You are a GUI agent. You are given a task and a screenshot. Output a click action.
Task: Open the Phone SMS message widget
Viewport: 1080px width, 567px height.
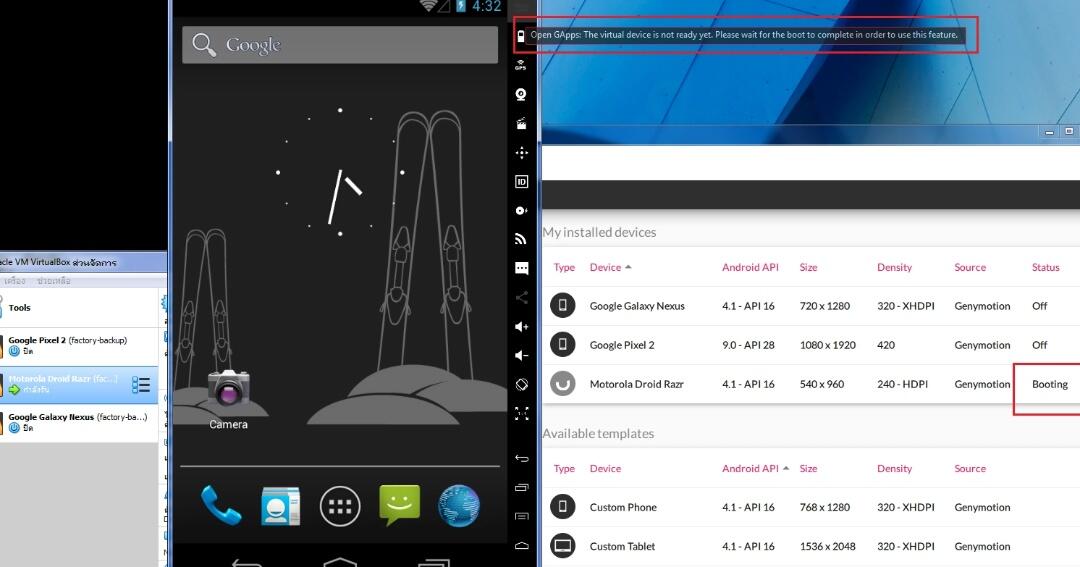click(x=521, y=269)
